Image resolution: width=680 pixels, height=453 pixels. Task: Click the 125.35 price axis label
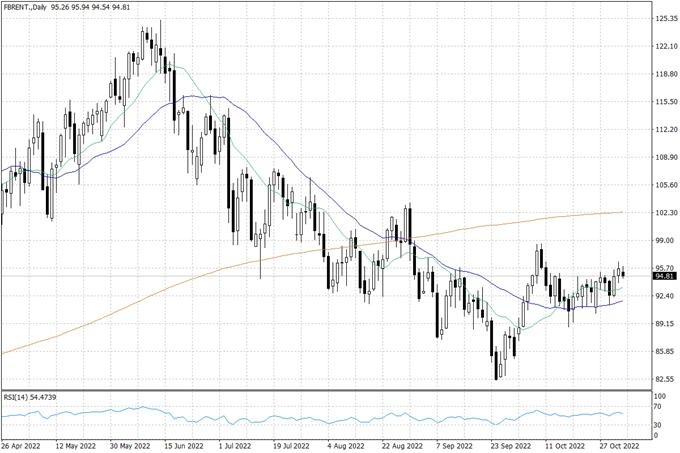click(641, 18)
